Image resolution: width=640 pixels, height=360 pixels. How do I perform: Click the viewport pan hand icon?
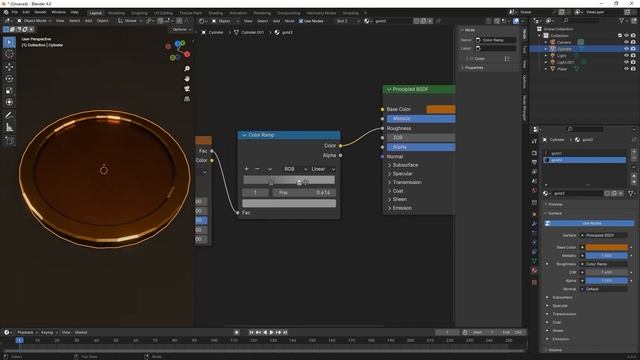coord(187,78)
